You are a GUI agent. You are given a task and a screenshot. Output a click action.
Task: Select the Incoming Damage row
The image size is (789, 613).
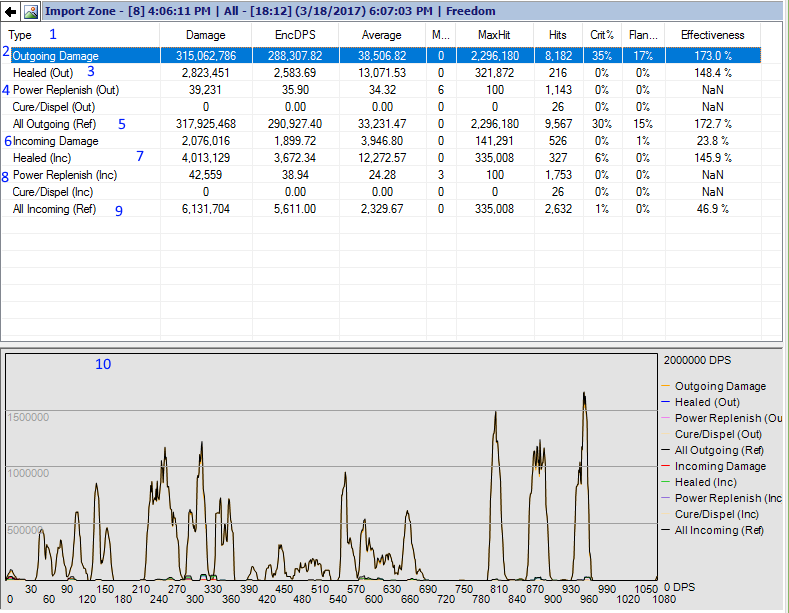click(x=55, y=141)
